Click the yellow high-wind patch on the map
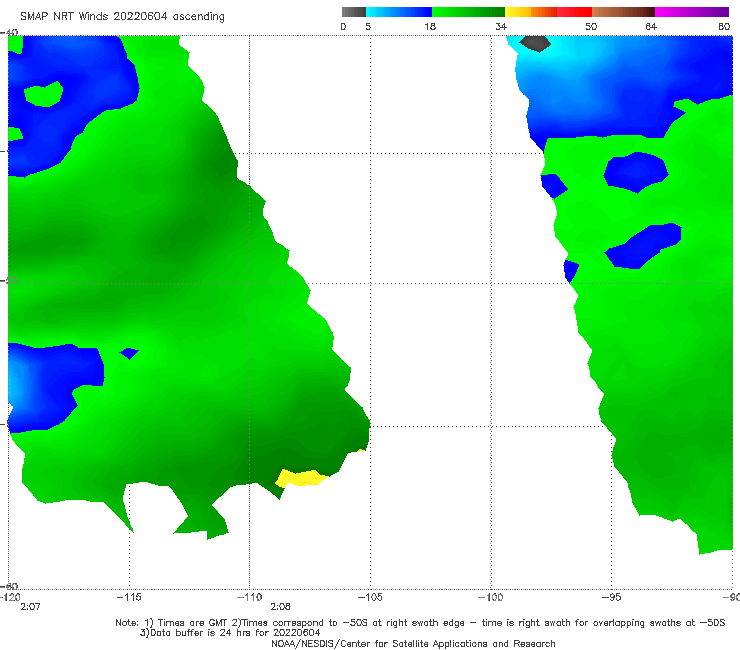The width and height of the screenshot is (740, 650). pyautogui.click(x=300, y=478)
